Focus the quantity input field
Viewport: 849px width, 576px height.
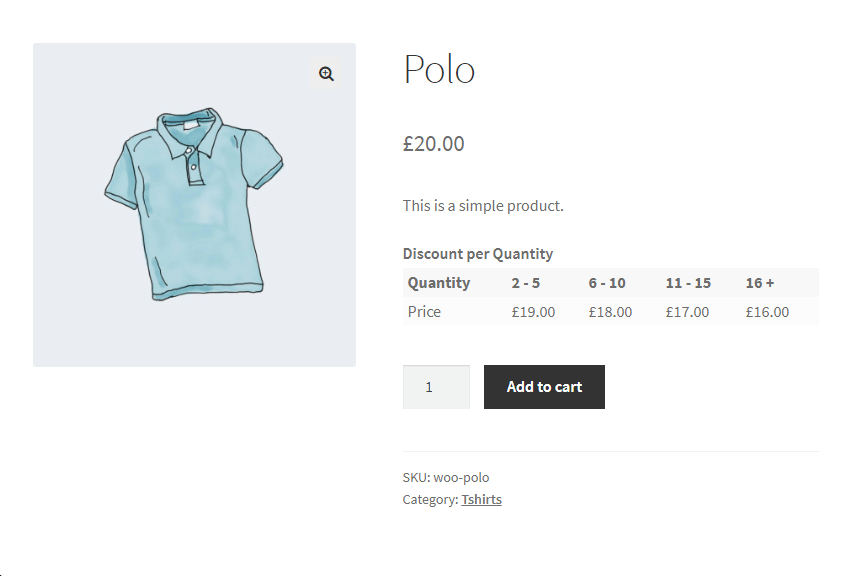coord(435,387)
